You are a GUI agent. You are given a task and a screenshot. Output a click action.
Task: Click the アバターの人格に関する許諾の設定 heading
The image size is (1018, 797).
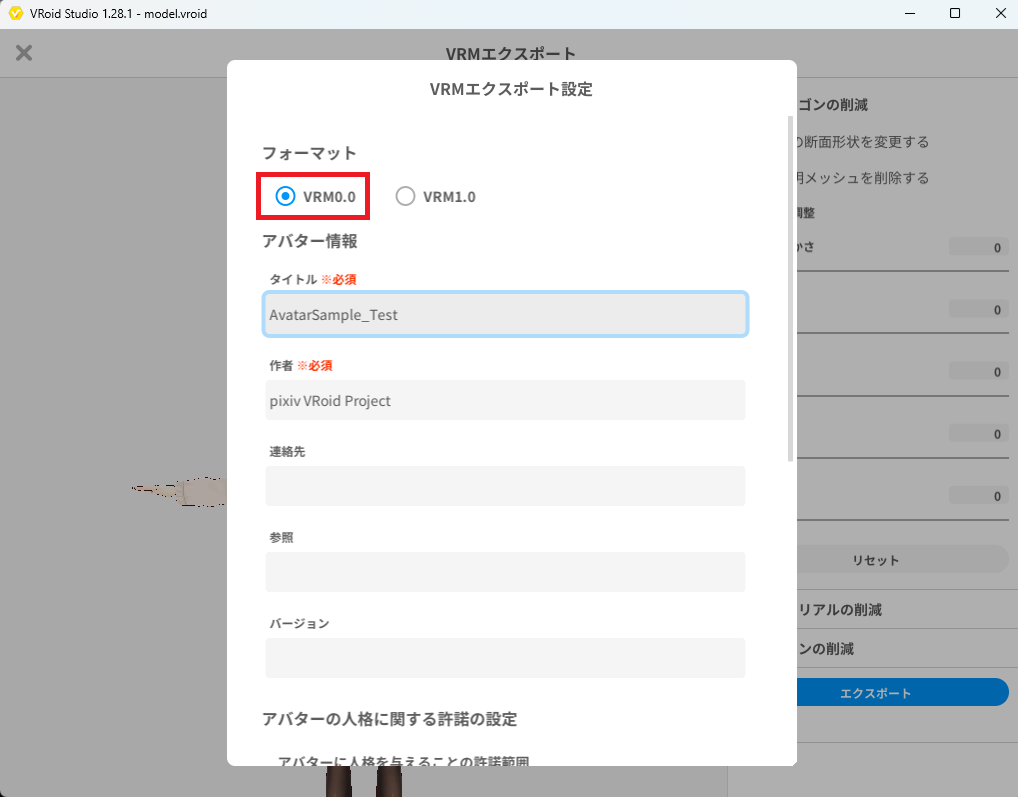390,719
